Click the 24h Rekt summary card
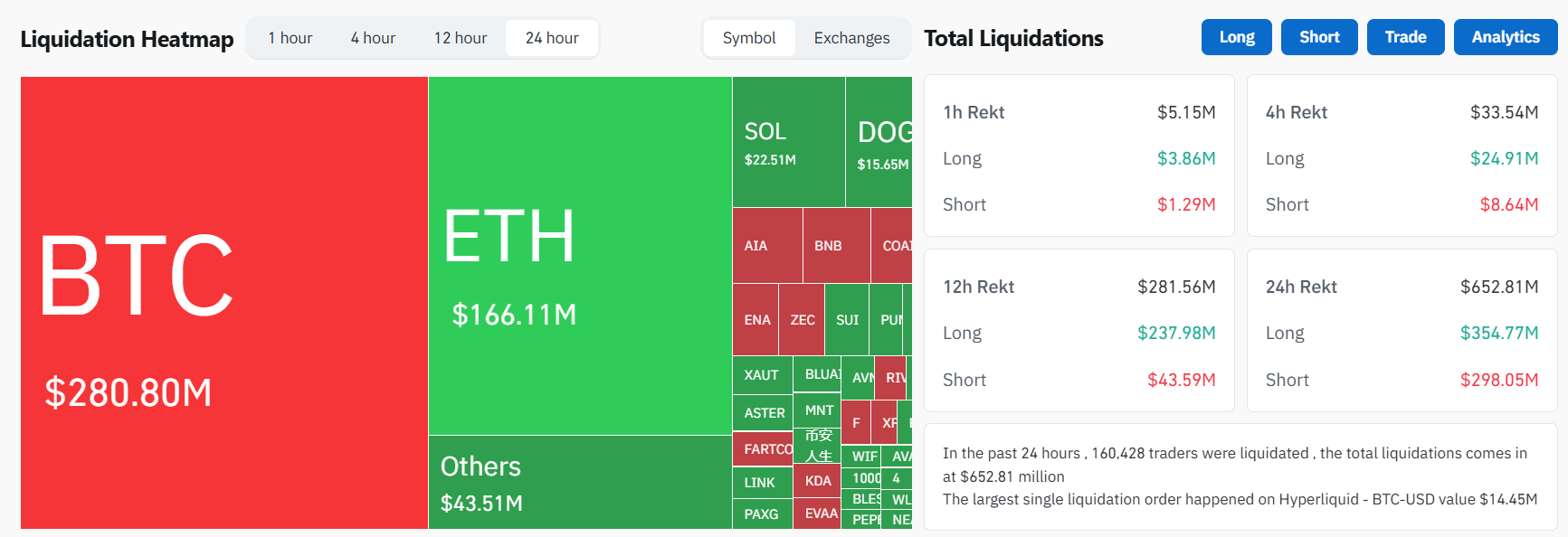Image resolution: width=1568 pixels, height=537 pixels. point(1402,331)
